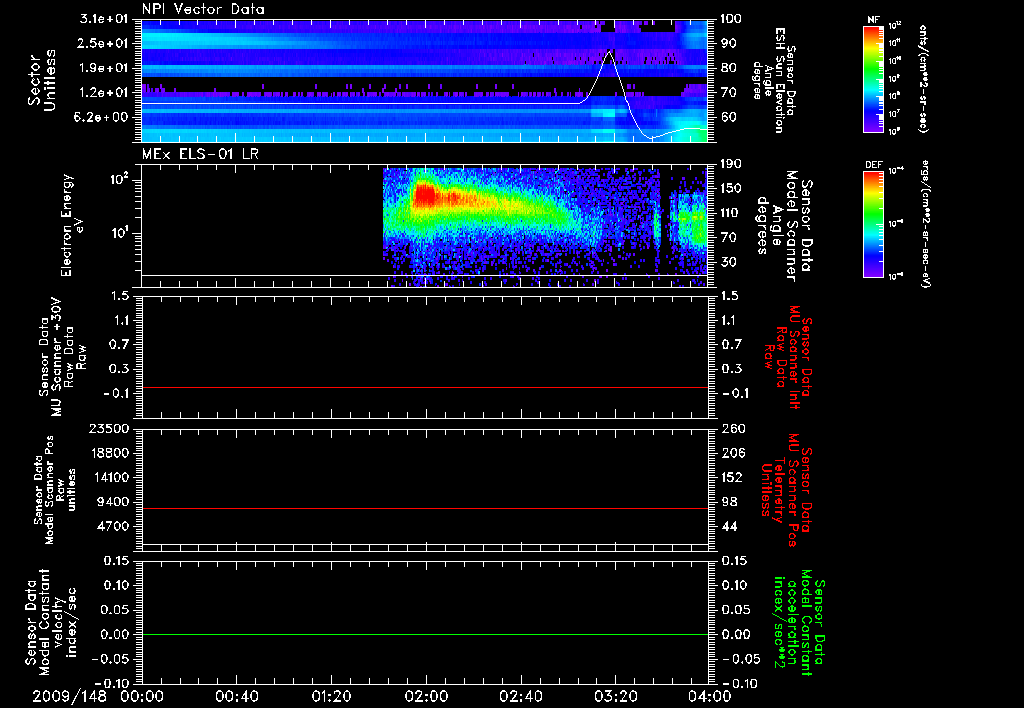The height and width of the screenshot is (708, 1024).
Task: Click the "150" Scanner Angle tick label
Action: (x=731, y=189)
